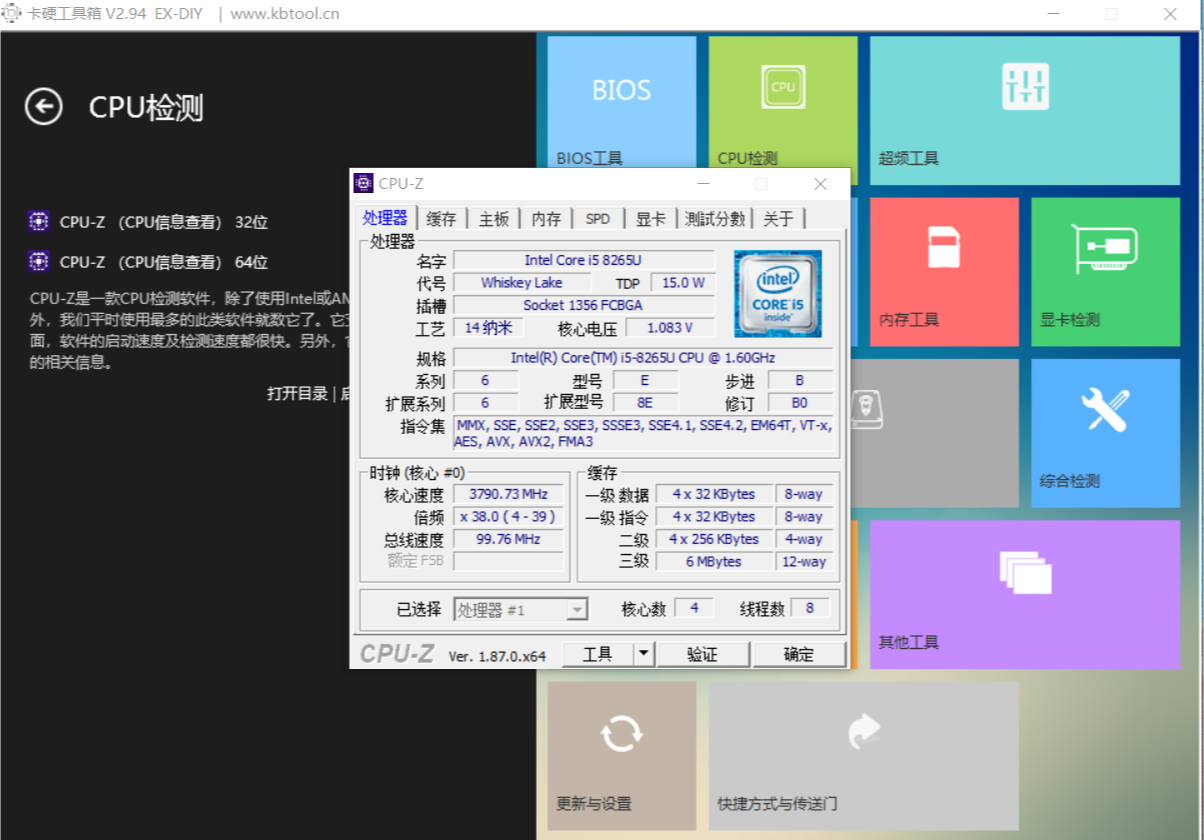Screen dimensions: 1204x840
Task: Click the 三级 12-way associativity value
Action: click(x=804, y=561)
